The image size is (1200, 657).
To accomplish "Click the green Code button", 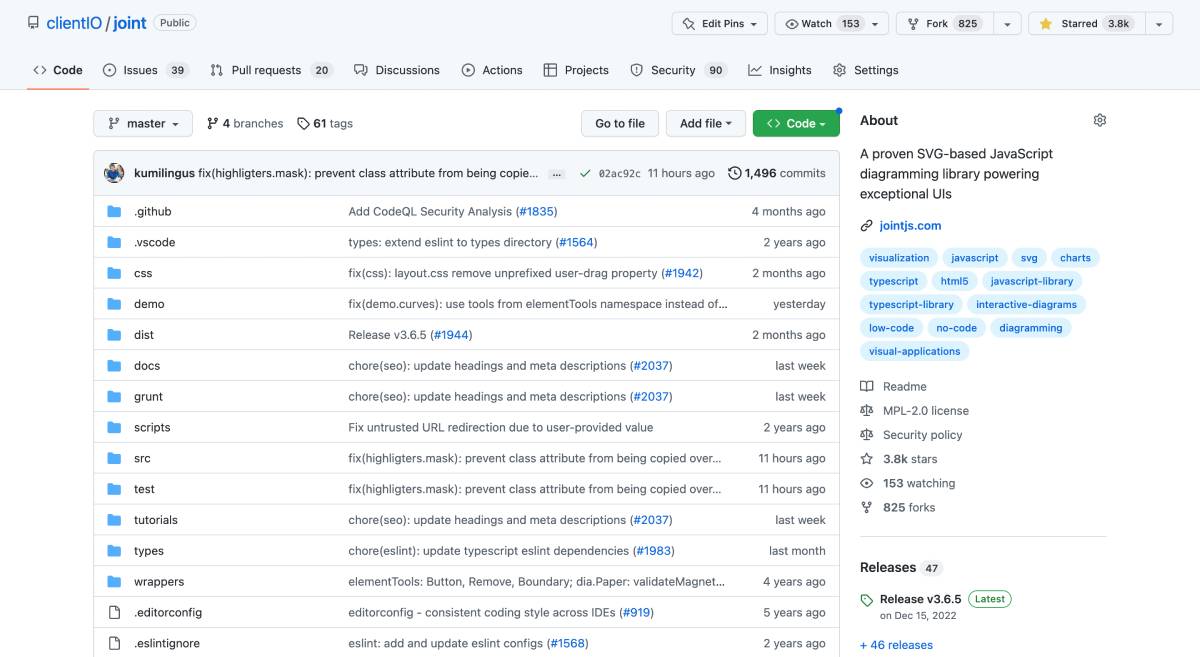I will pyautogui.click(x=796, y=122).
